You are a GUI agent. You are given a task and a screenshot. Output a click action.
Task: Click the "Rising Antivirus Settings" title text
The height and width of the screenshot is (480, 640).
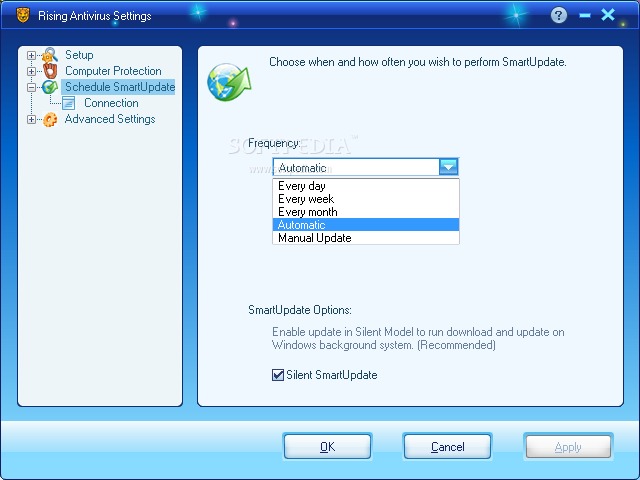[x=95, y=16]
